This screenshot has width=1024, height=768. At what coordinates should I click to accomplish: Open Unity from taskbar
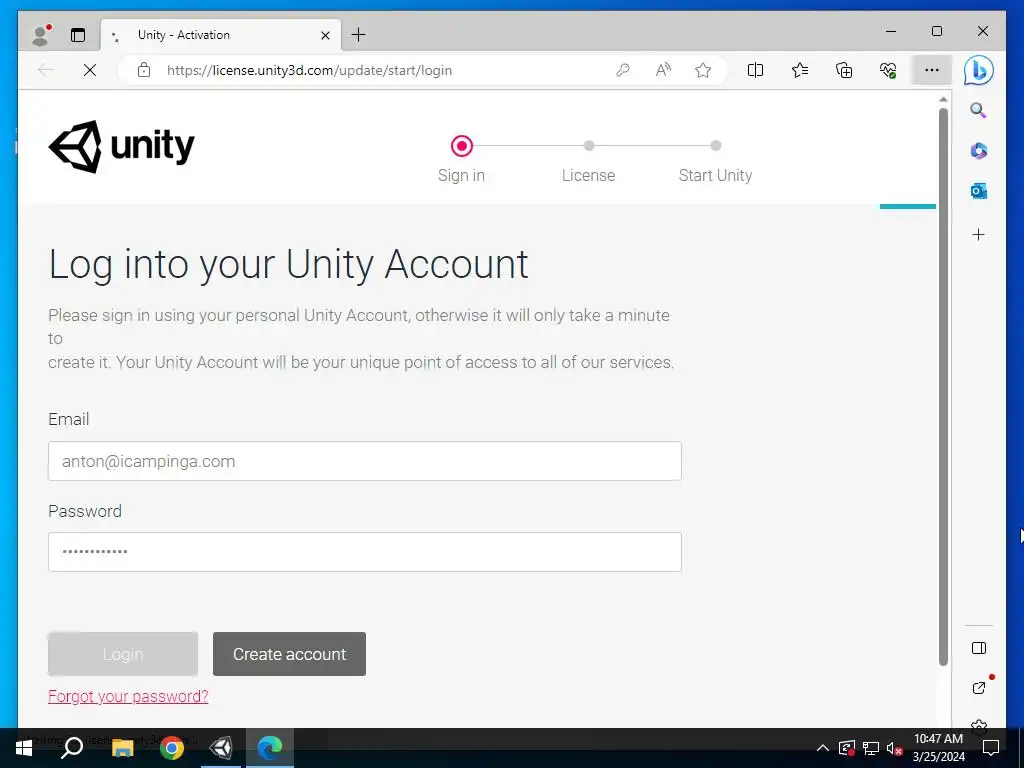pyautogui.click(x=221, y=748)
